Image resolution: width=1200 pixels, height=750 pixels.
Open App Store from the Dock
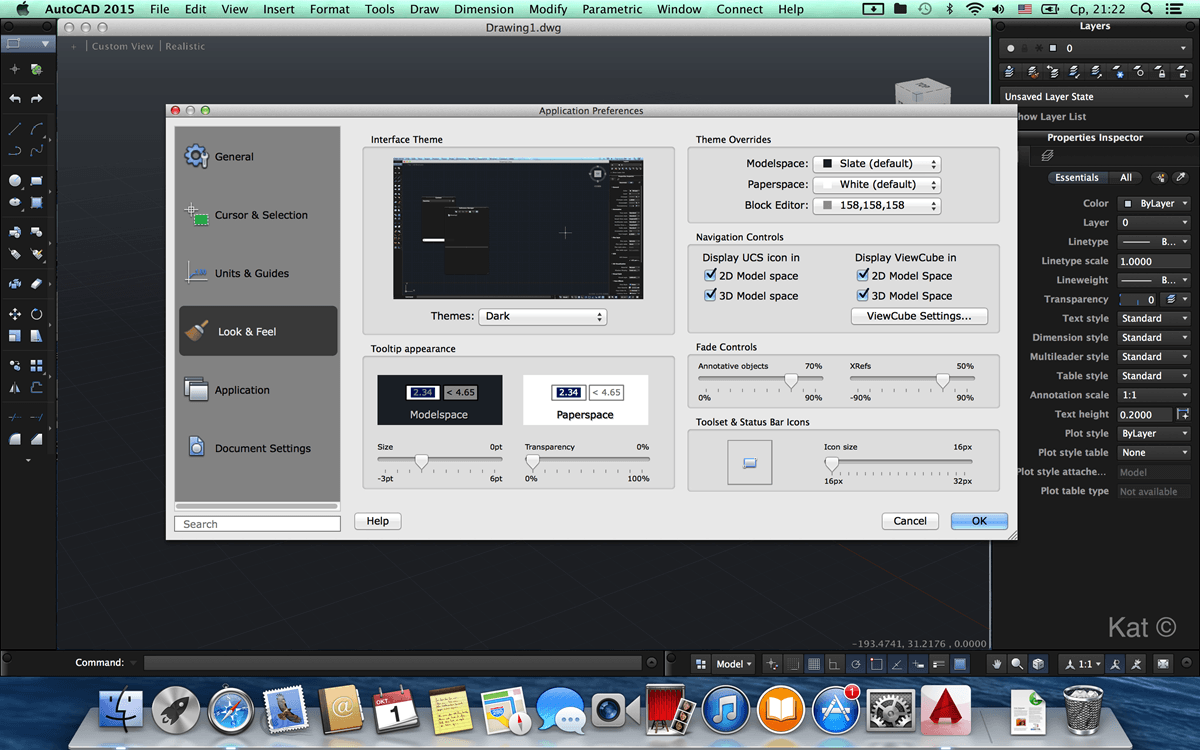pyautogui.click(x=836, y=711)
